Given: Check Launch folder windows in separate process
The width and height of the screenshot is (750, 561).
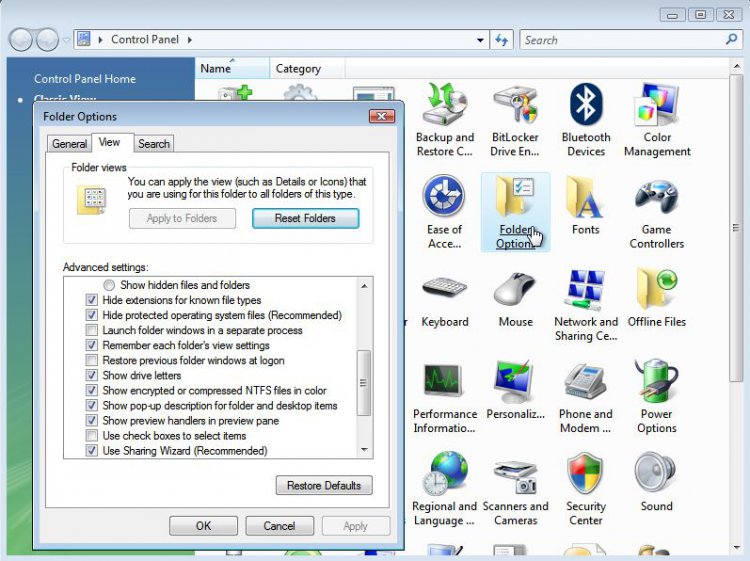Looking at the screenshot, I should [x=91, y=330].
